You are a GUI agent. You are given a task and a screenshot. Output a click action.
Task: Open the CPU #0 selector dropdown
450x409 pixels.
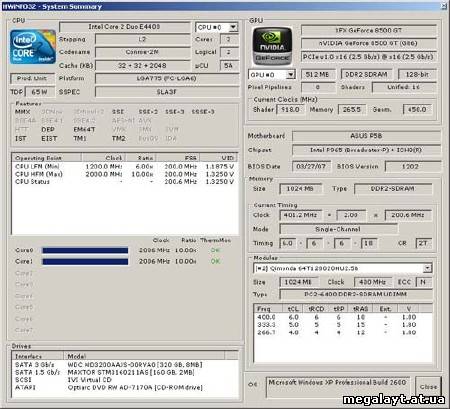tap(233, 27)
